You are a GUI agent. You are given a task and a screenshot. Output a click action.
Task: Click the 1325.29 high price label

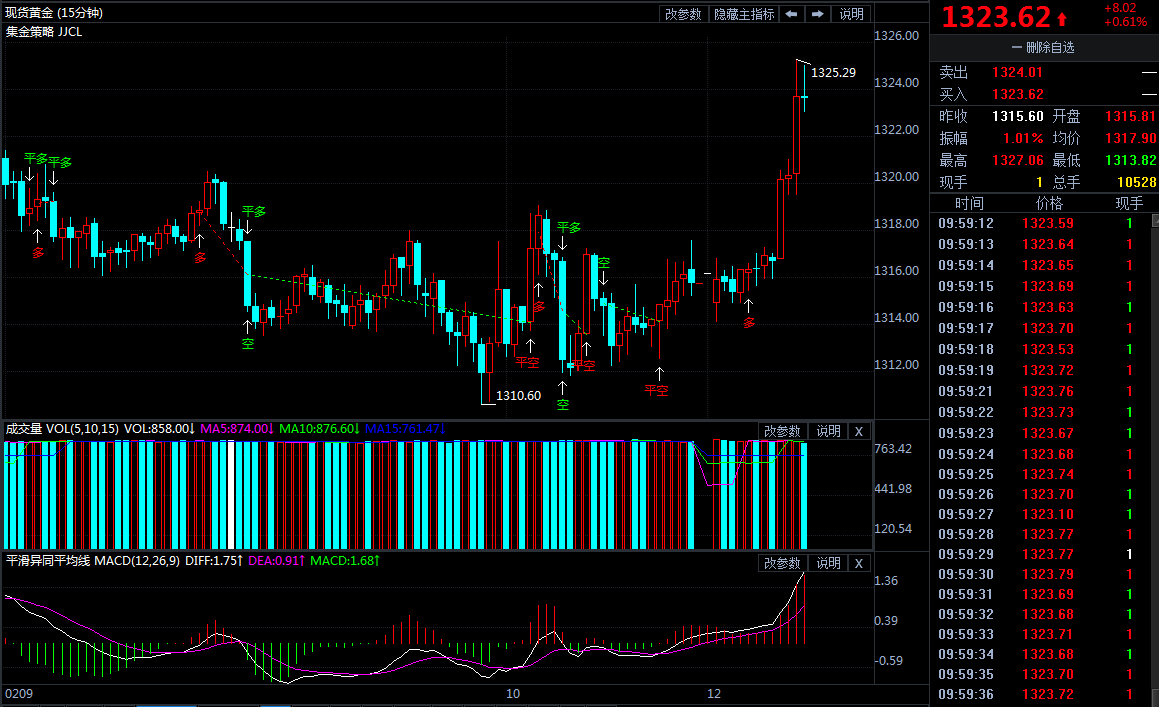point(833,73)
